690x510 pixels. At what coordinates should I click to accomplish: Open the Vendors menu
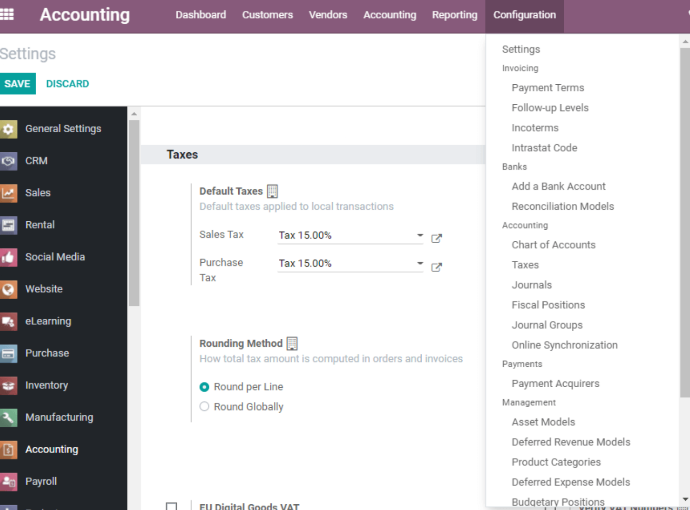click(x=328, y=15)
